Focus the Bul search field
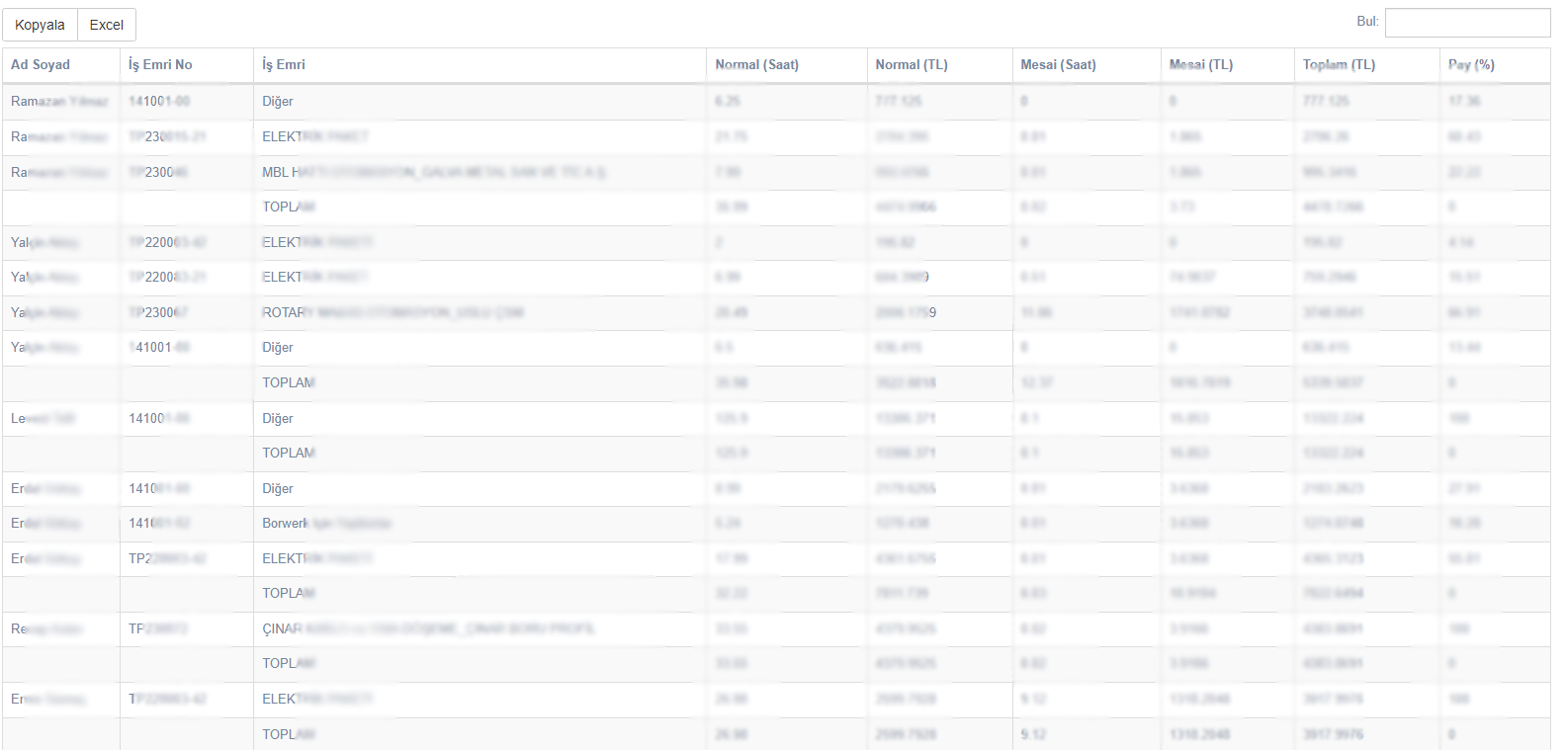 pyautogui.click(x=1466, y=22)
